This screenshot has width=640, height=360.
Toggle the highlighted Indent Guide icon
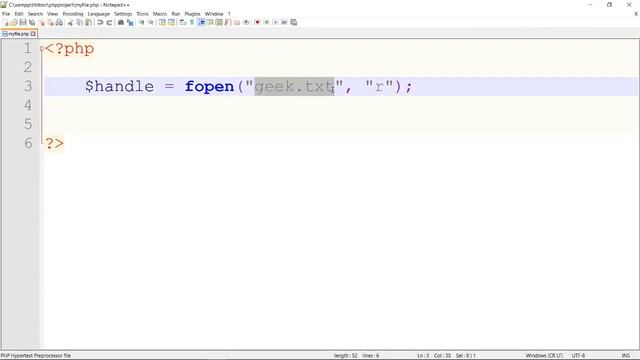coord(201,22)
